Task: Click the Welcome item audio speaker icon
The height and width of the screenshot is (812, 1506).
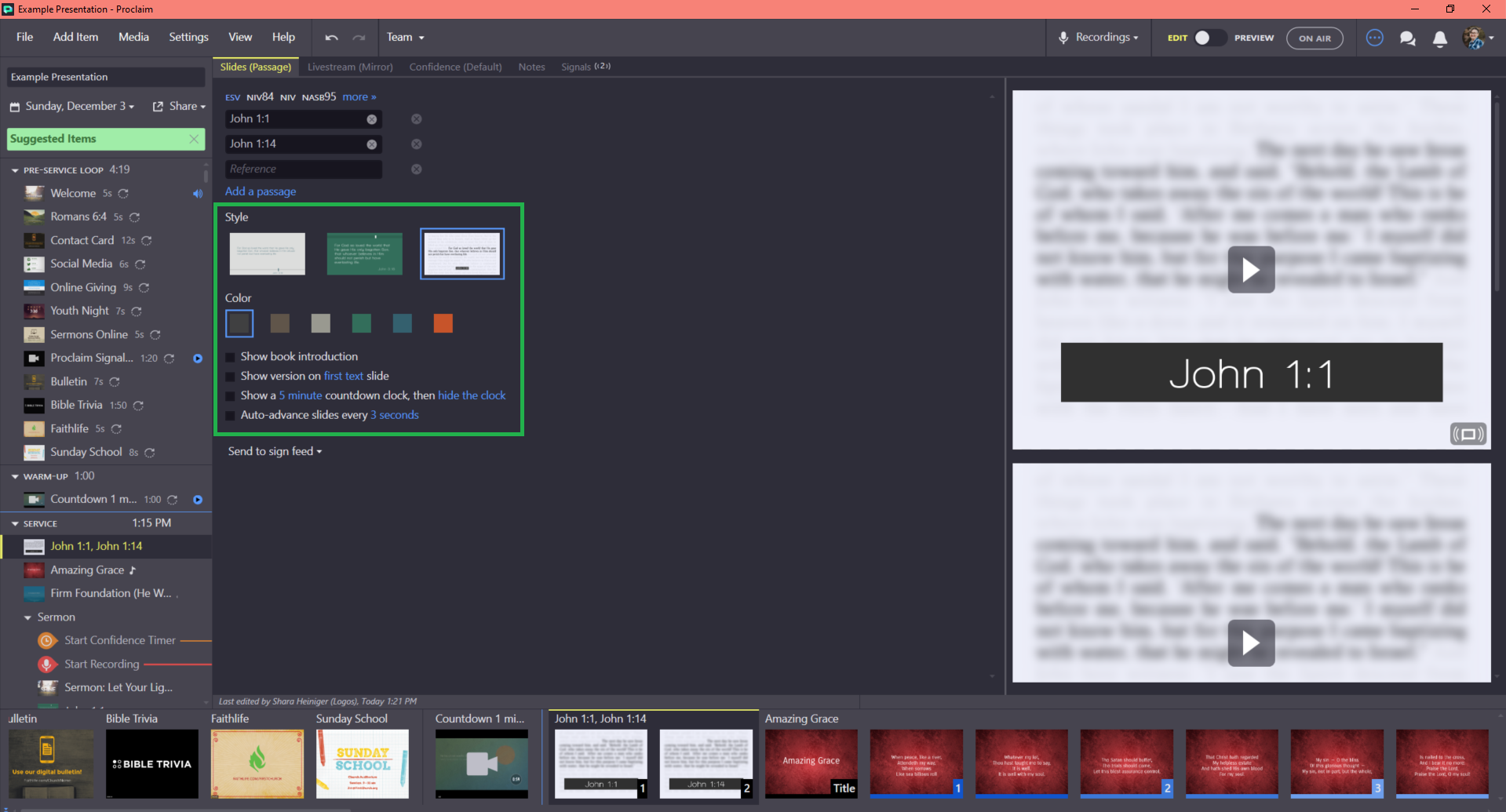Action: coord(198,194)
